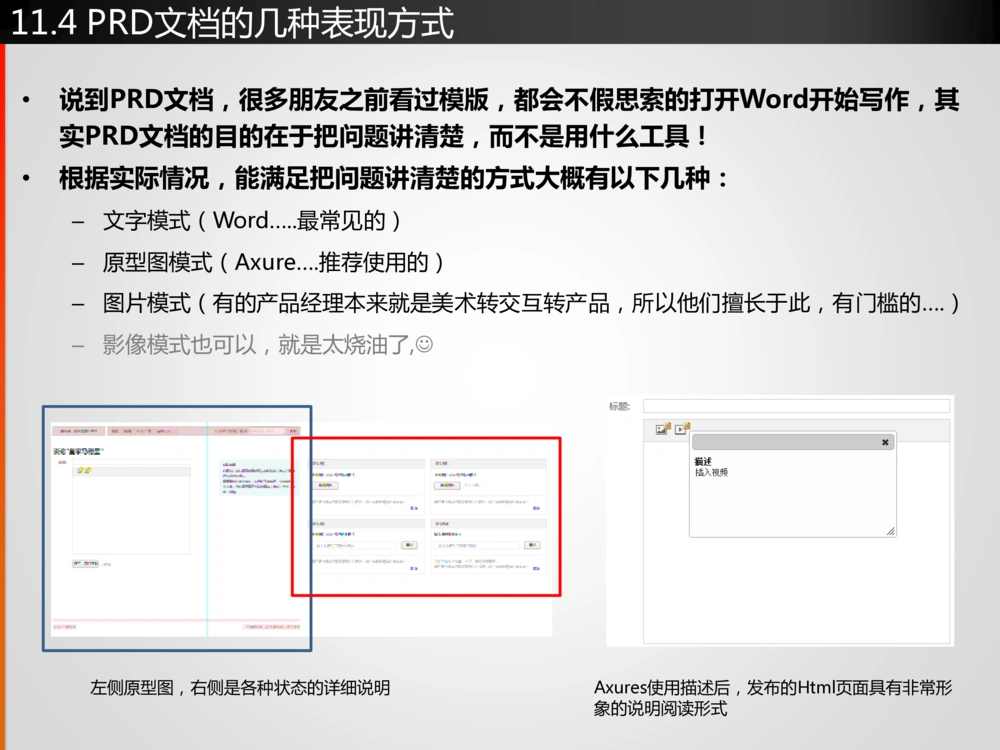This screenshot has width=1000, height=750.
Task: Click the 插入视频 text inside the popup
Action: [711, 472]
